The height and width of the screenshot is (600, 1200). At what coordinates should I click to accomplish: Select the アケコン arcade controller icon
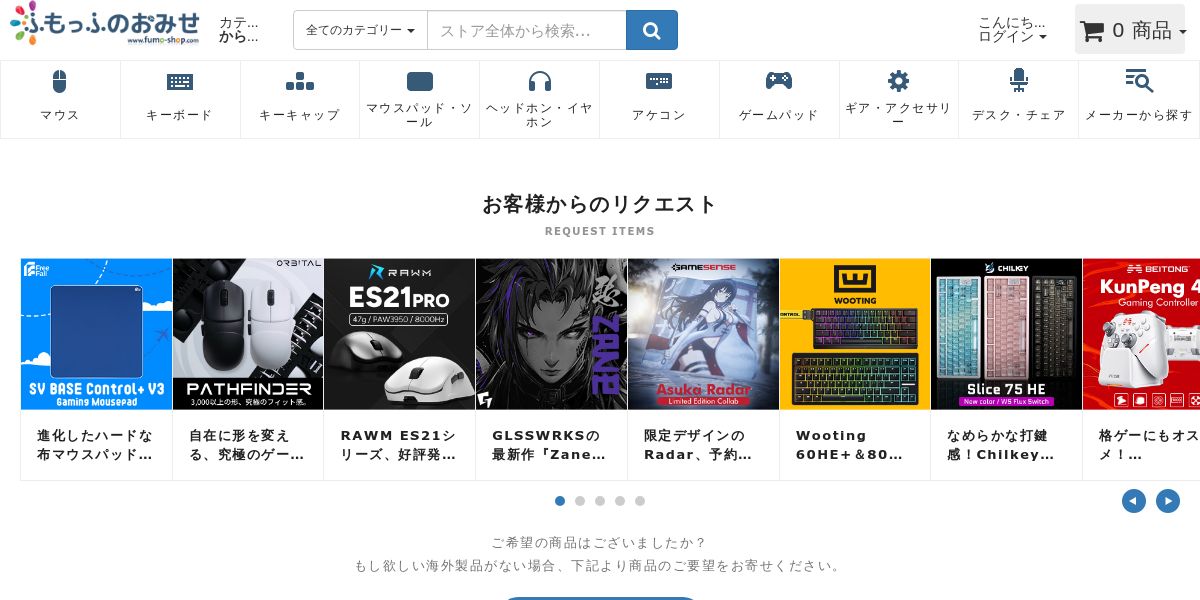[x=659, y=82]
